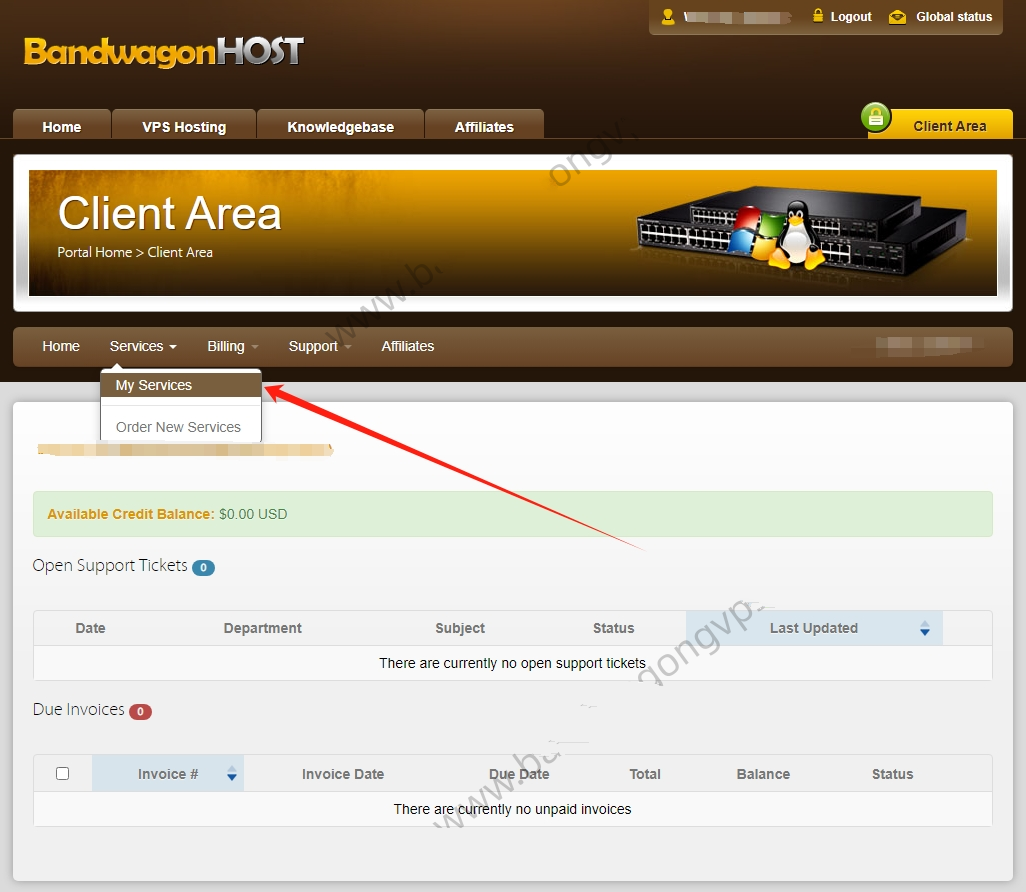Viewport: 1026px width, 892px height.
Task: Toggle the select-all invoices checkbox
Action: coord(62,774)
